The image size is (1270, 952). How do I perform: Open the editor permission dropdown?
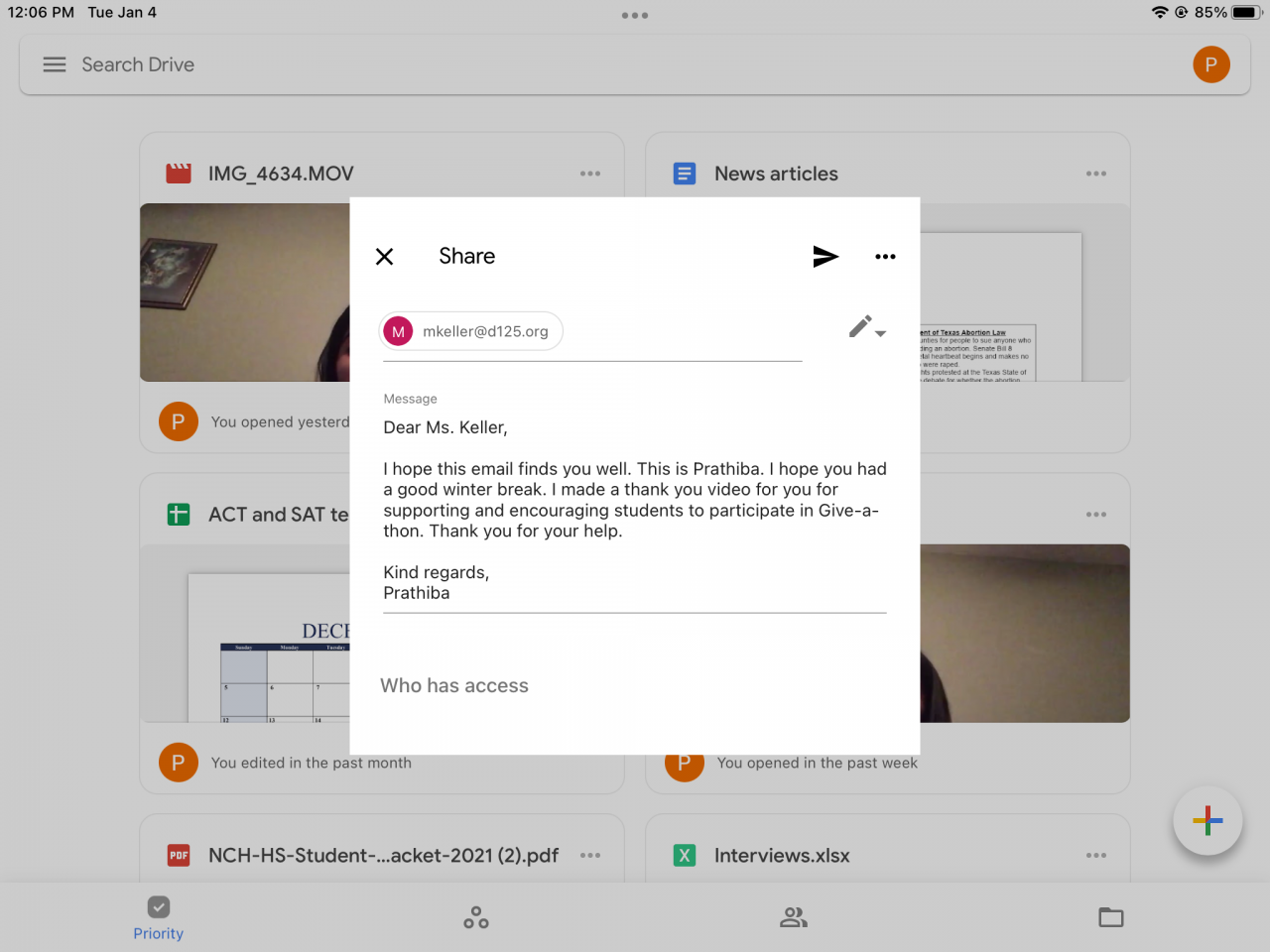pyautogui.click(x=867, y=327)
